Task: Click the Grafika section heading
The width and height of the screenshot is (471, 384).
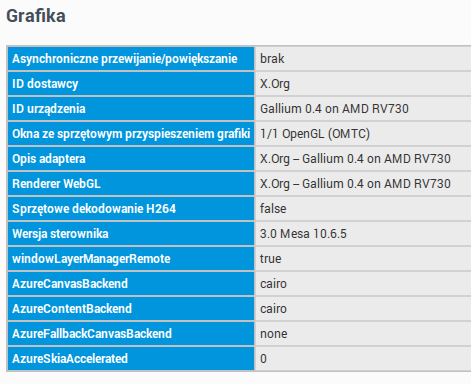Action: point(36,16)
